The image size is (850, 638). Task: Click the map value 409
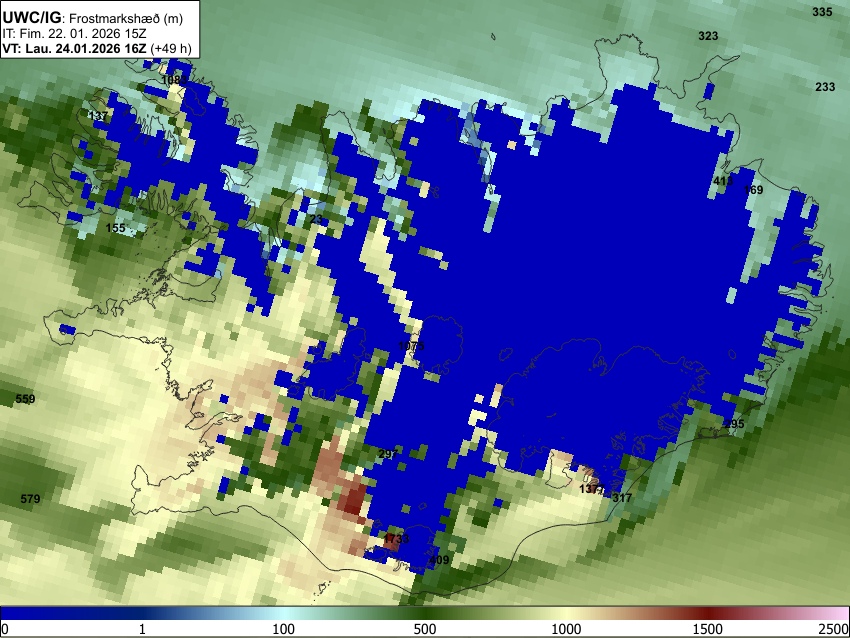439,559
